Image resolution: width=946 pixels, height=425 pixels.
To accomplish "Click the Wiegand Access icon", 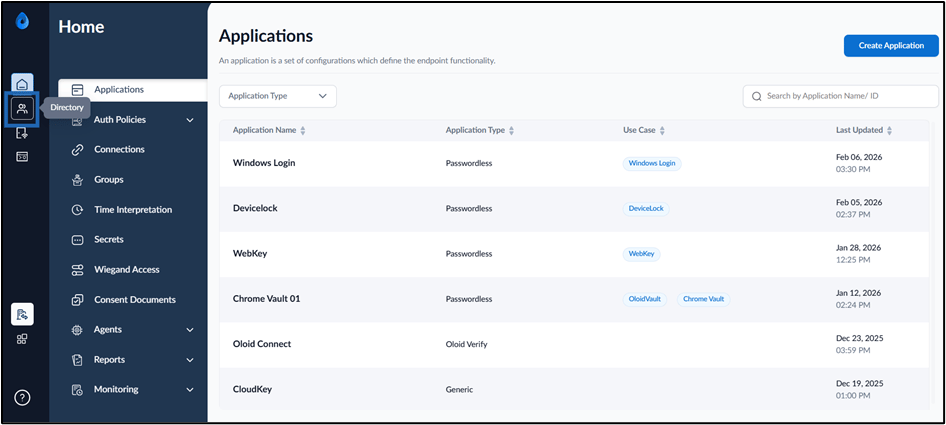I will click(77, 270).
